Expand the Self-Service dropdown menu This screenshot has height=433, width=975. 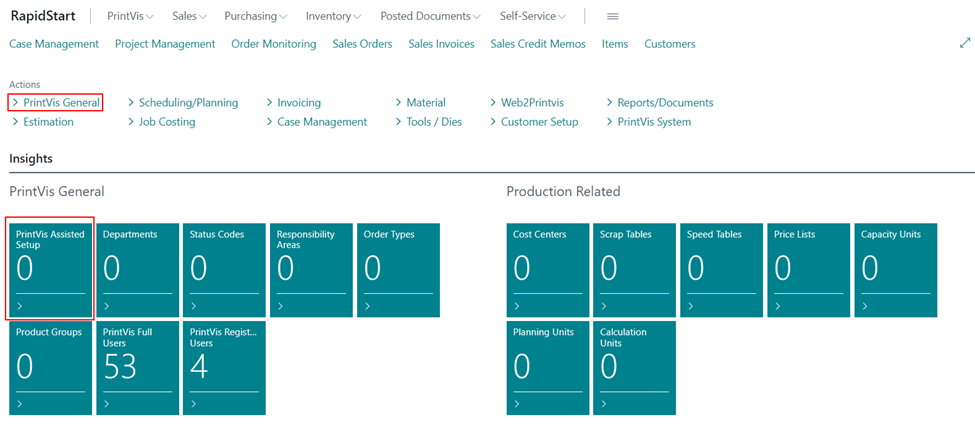point(533,16)
